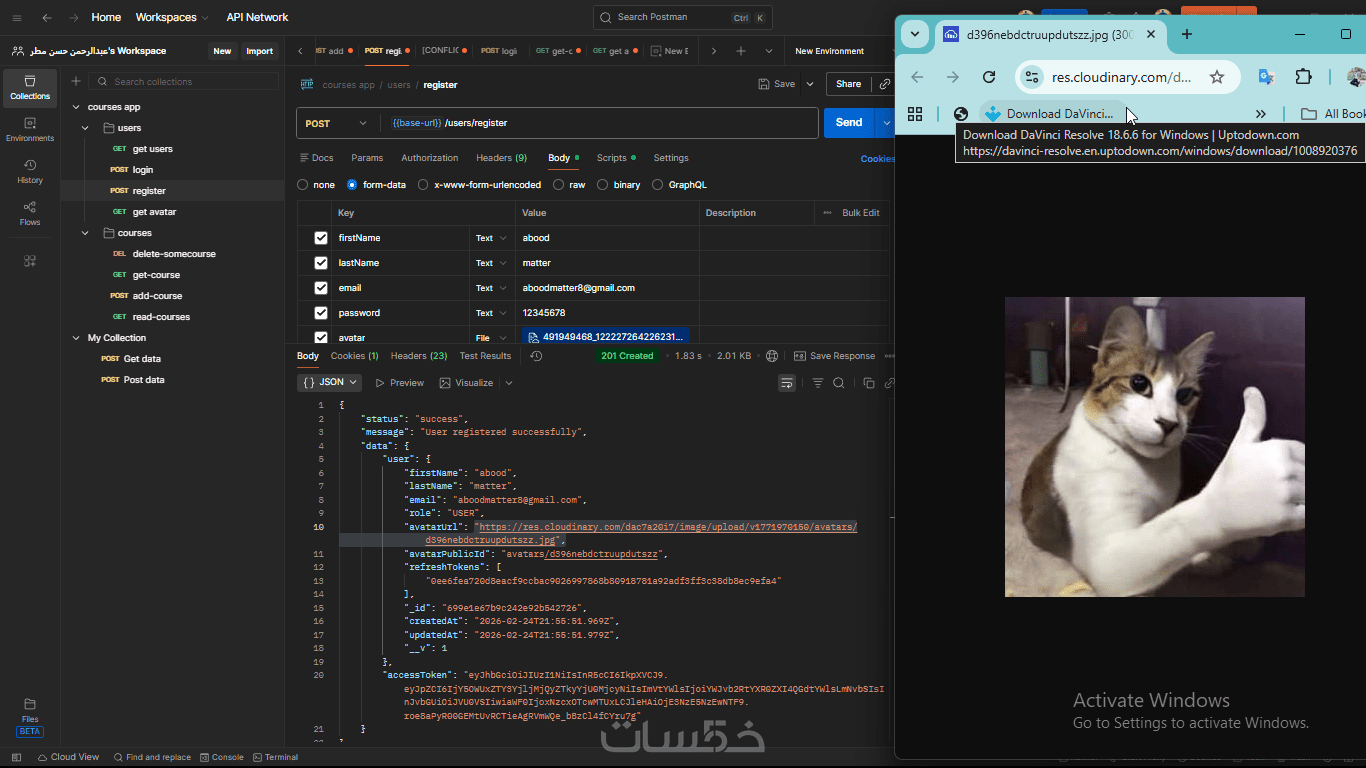This screenshot has width=1366, height=768.
Task: Click the Save Response button
Action: pyautogui.click(x=834, y=356)
